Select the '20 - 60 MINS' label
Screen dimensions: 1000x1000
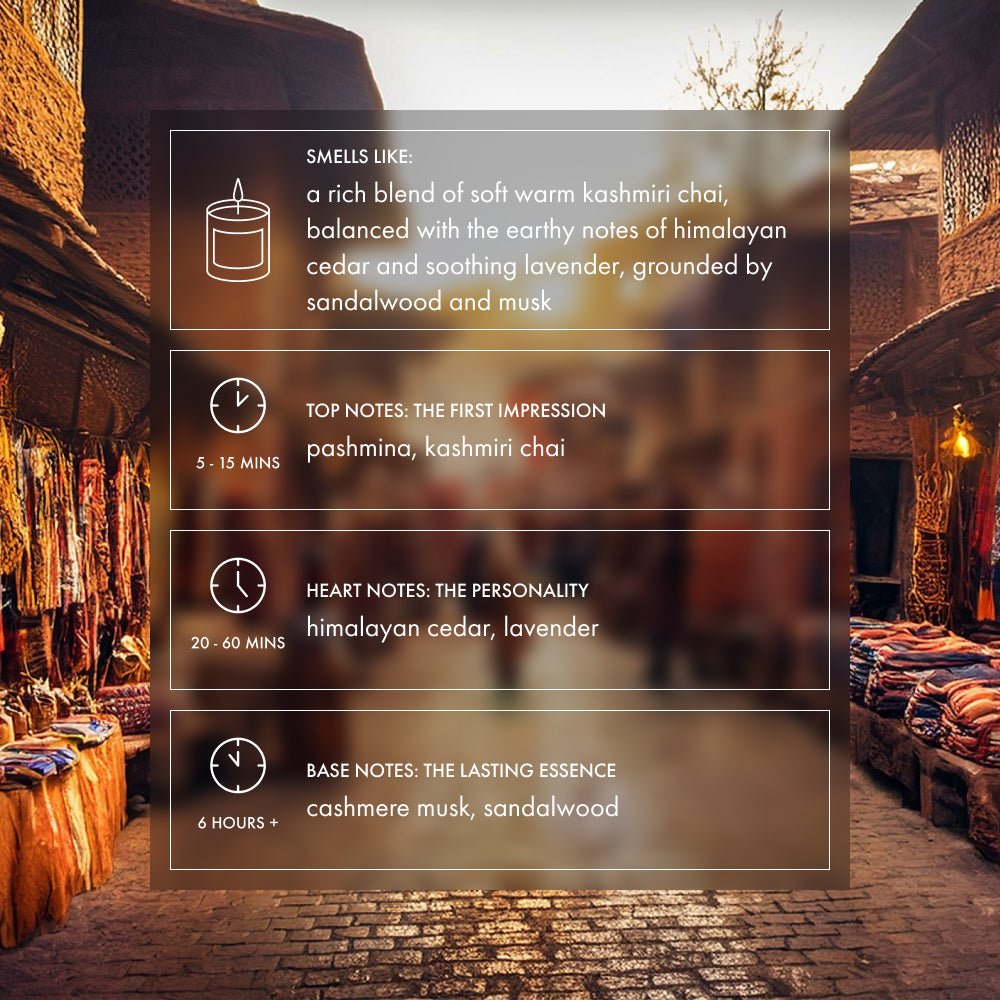tap(238, 643)
